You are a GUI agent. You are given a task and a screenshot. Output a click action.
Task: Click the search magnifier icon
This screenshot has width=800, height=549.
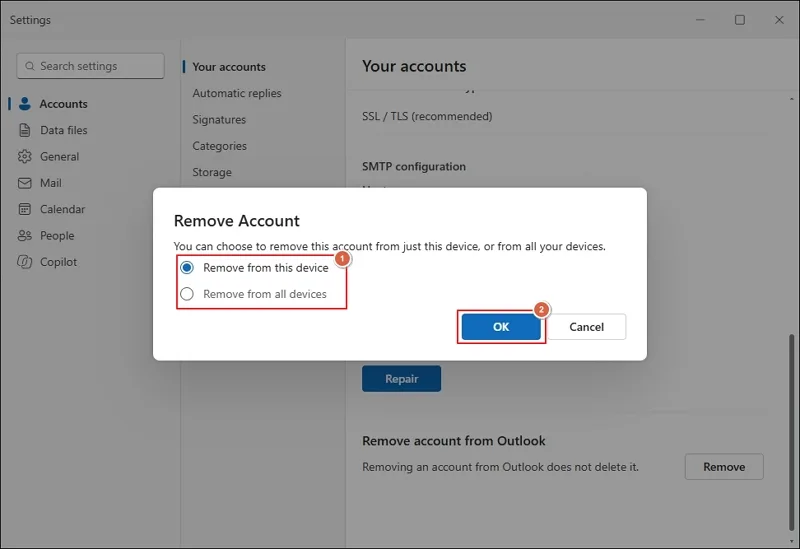tap(30, 66)
